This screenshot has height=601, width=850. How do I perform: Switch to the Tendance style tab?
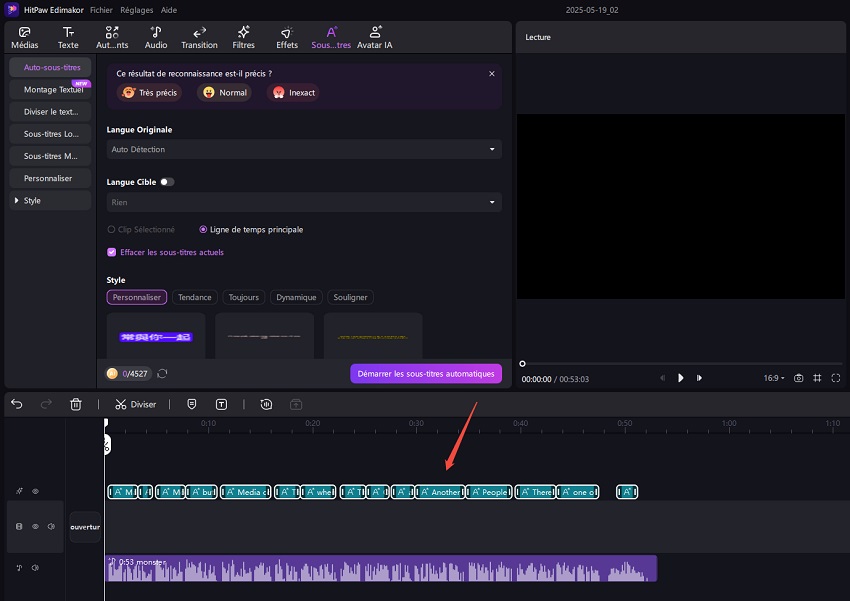(195, 297)
